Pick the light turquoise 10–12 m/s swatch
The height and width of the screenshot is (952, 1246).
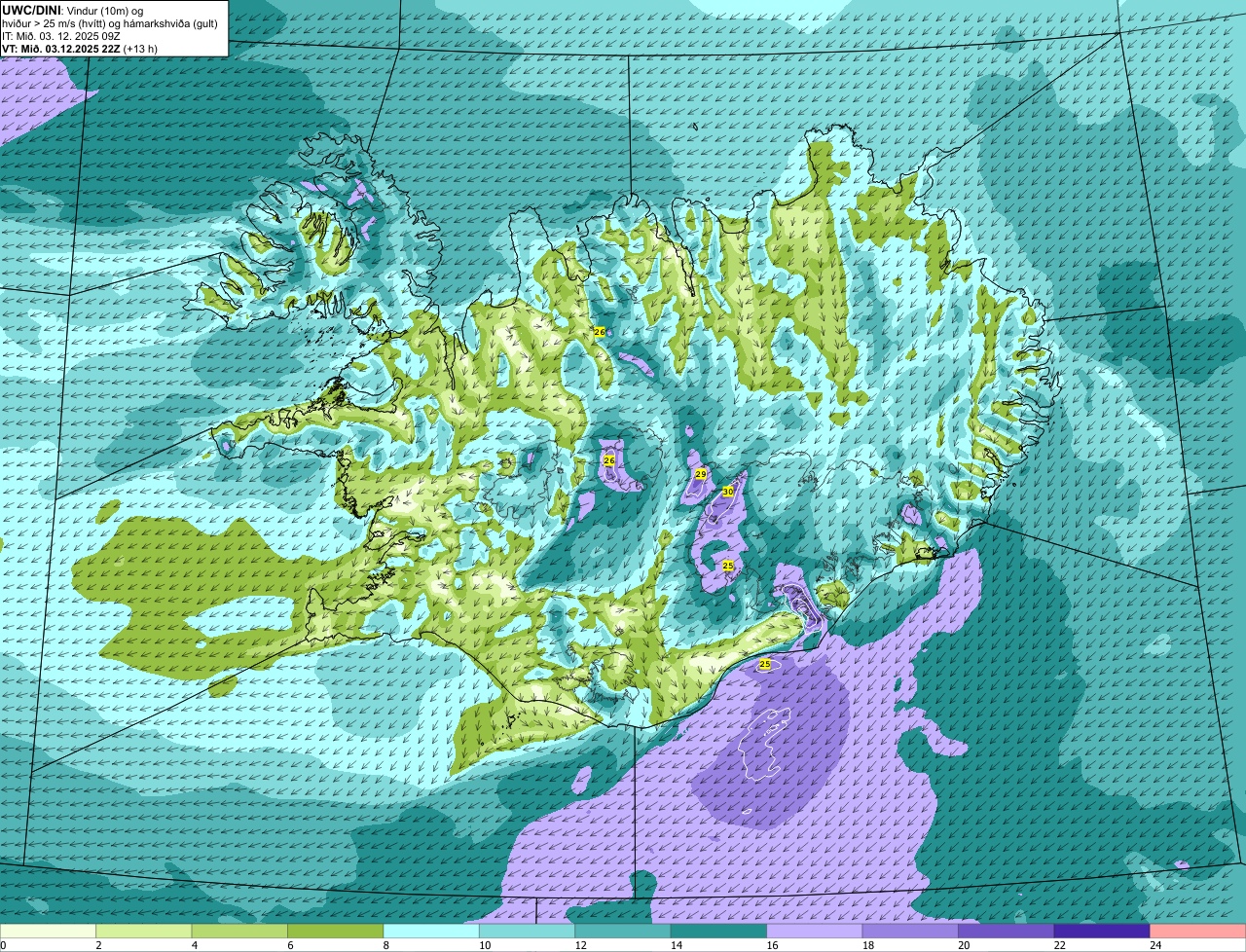528,932
